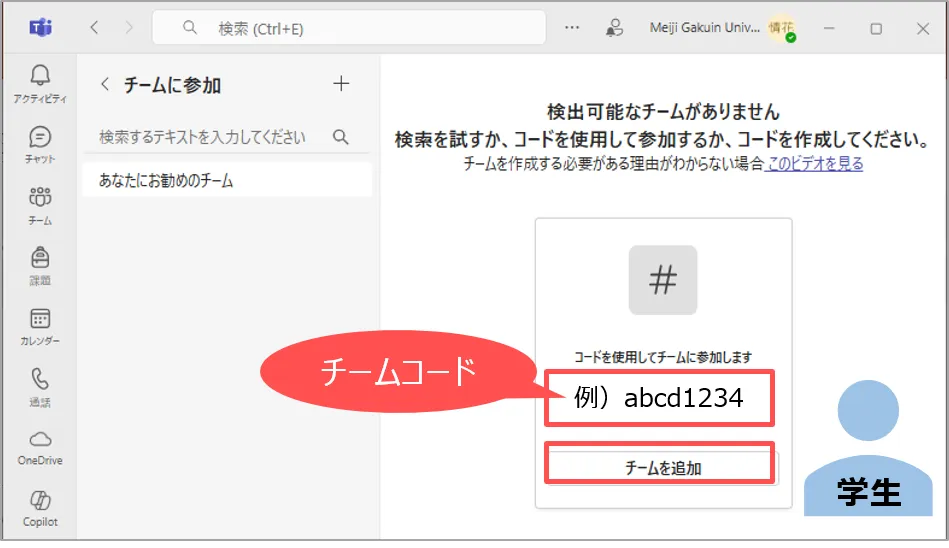Click the forward navigation arrow

pyautogui.click(x=128, y=28)
